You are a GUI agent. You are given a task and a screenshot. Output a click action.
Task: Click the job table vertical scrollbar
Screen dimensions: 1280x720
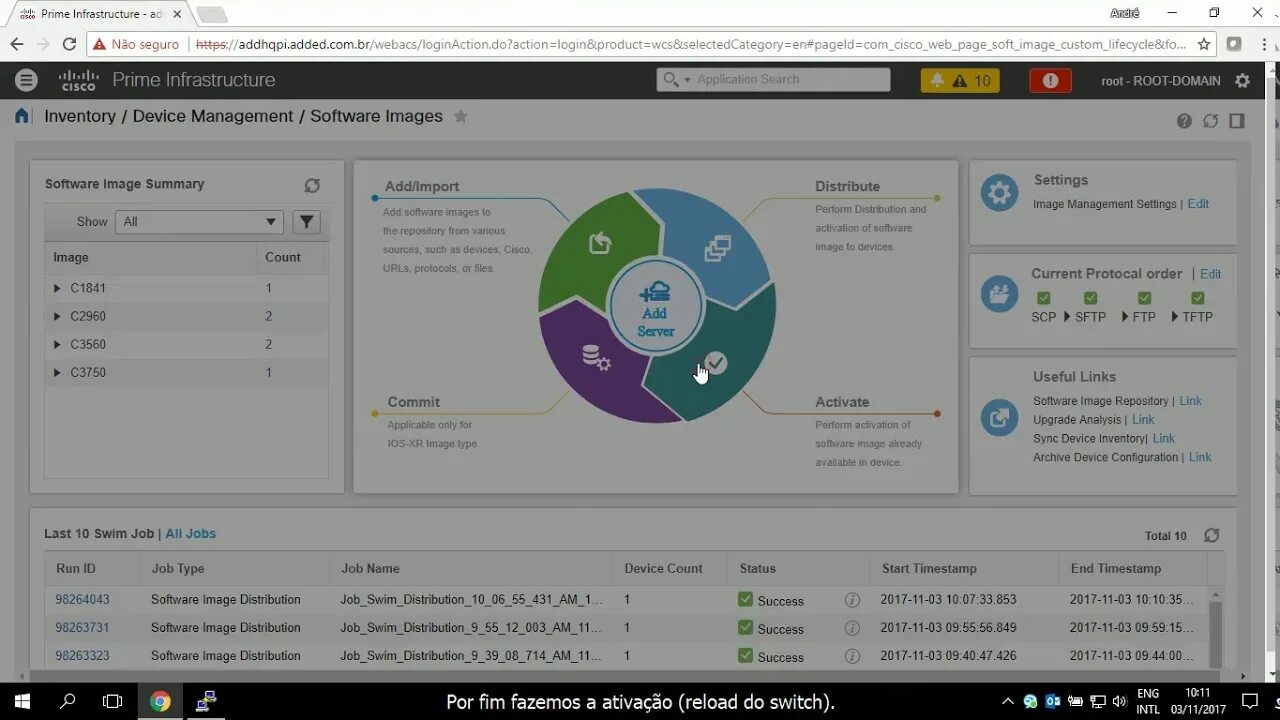(x=1215, y=635)
